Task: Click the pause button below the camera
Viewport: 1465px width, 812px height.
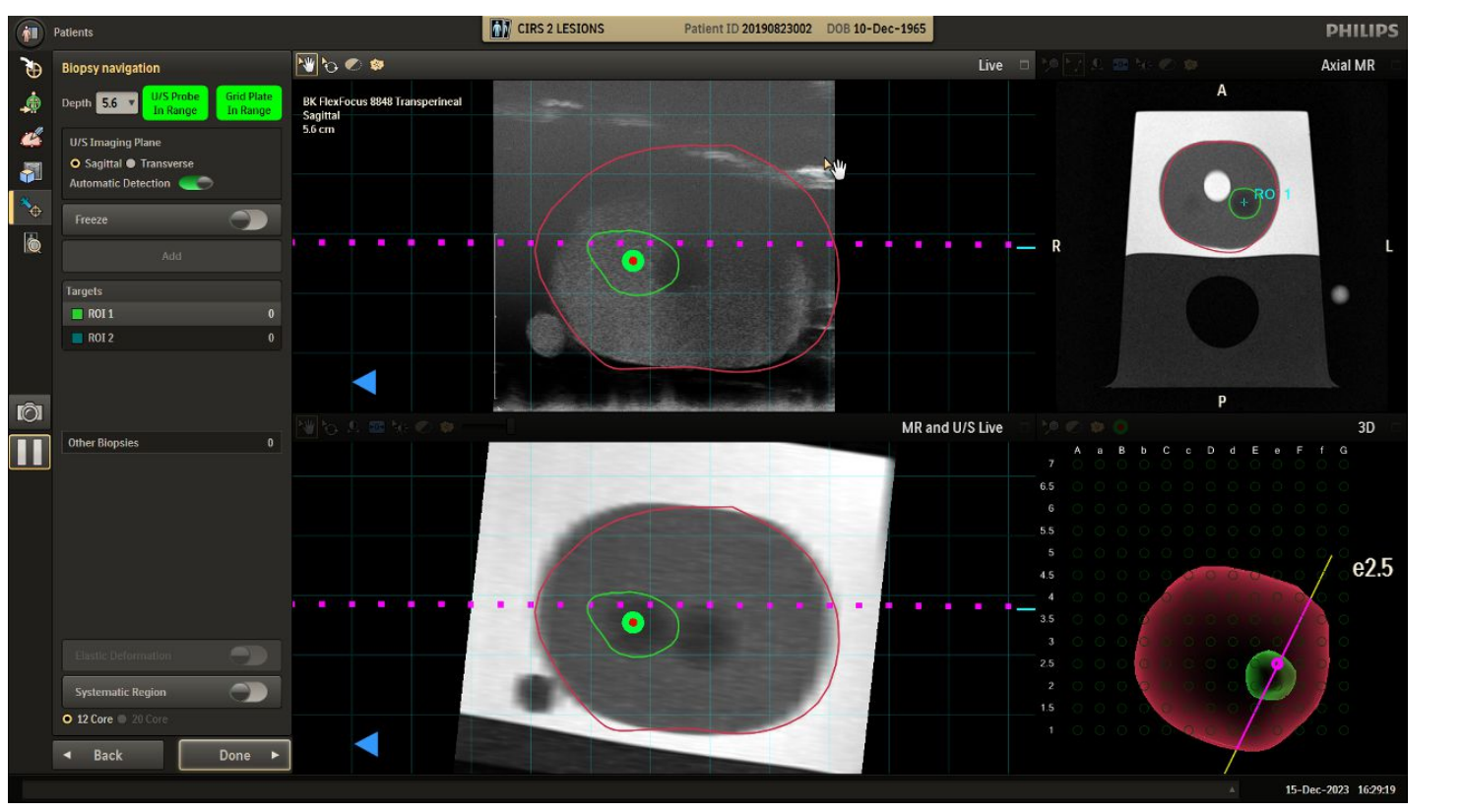Action: (x=31, y=452)
